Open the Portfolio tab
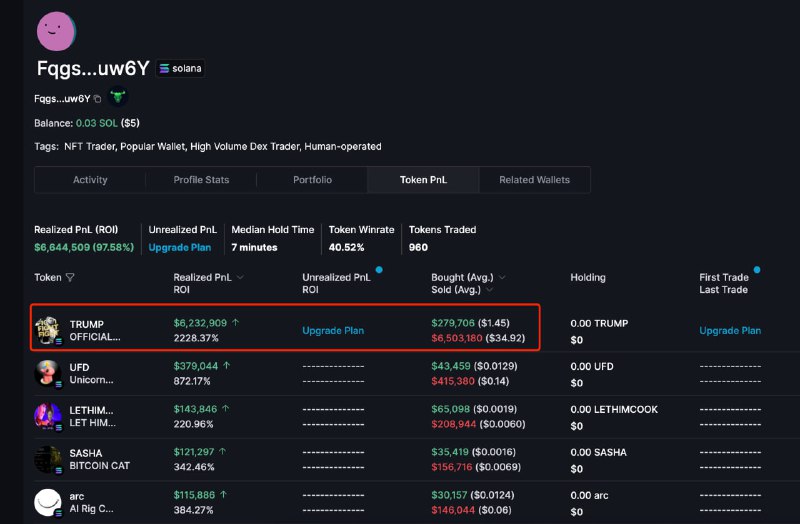Screen dimensions: 800x524 pyautogui.click(x=312, y=180)
